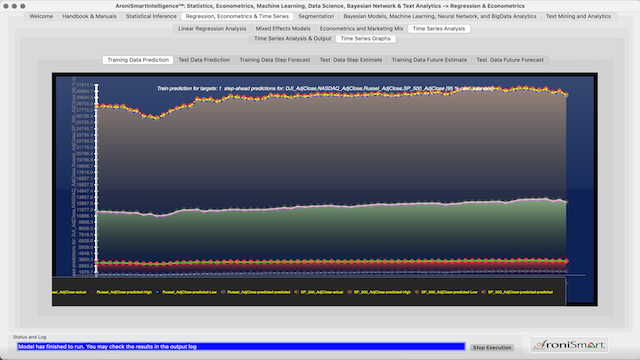
Task: Open the Statistical Inference tab
Action: (x=151, y=16)
